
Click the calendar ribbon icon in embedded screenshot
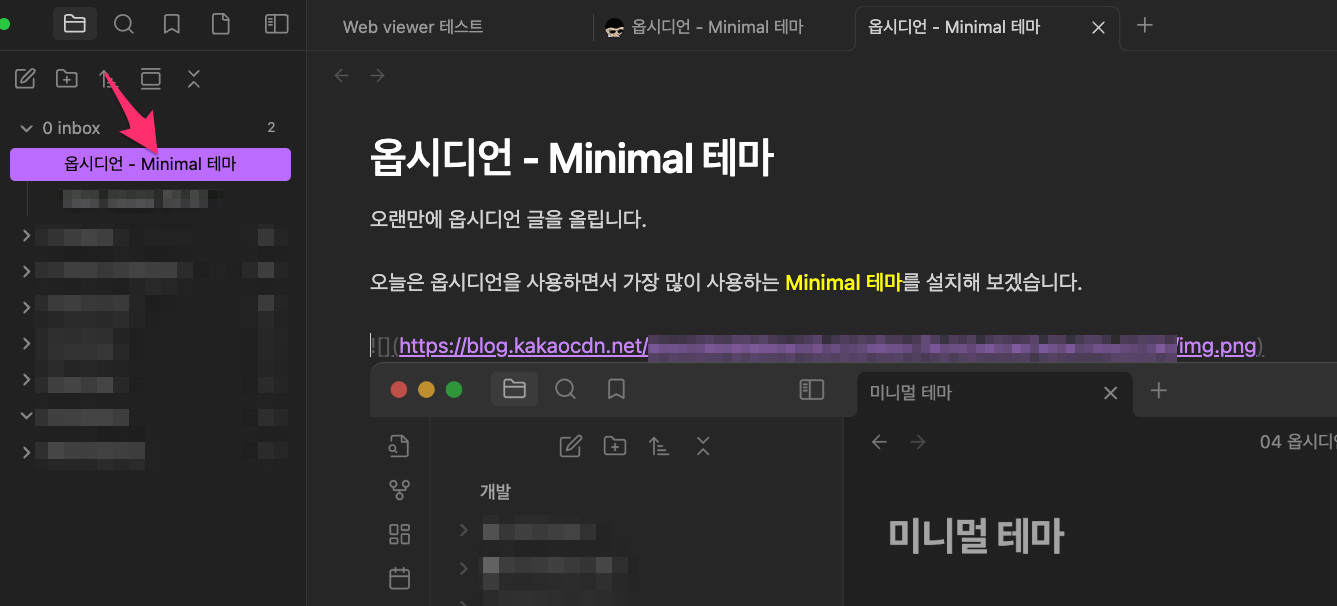tap(399, 578)
